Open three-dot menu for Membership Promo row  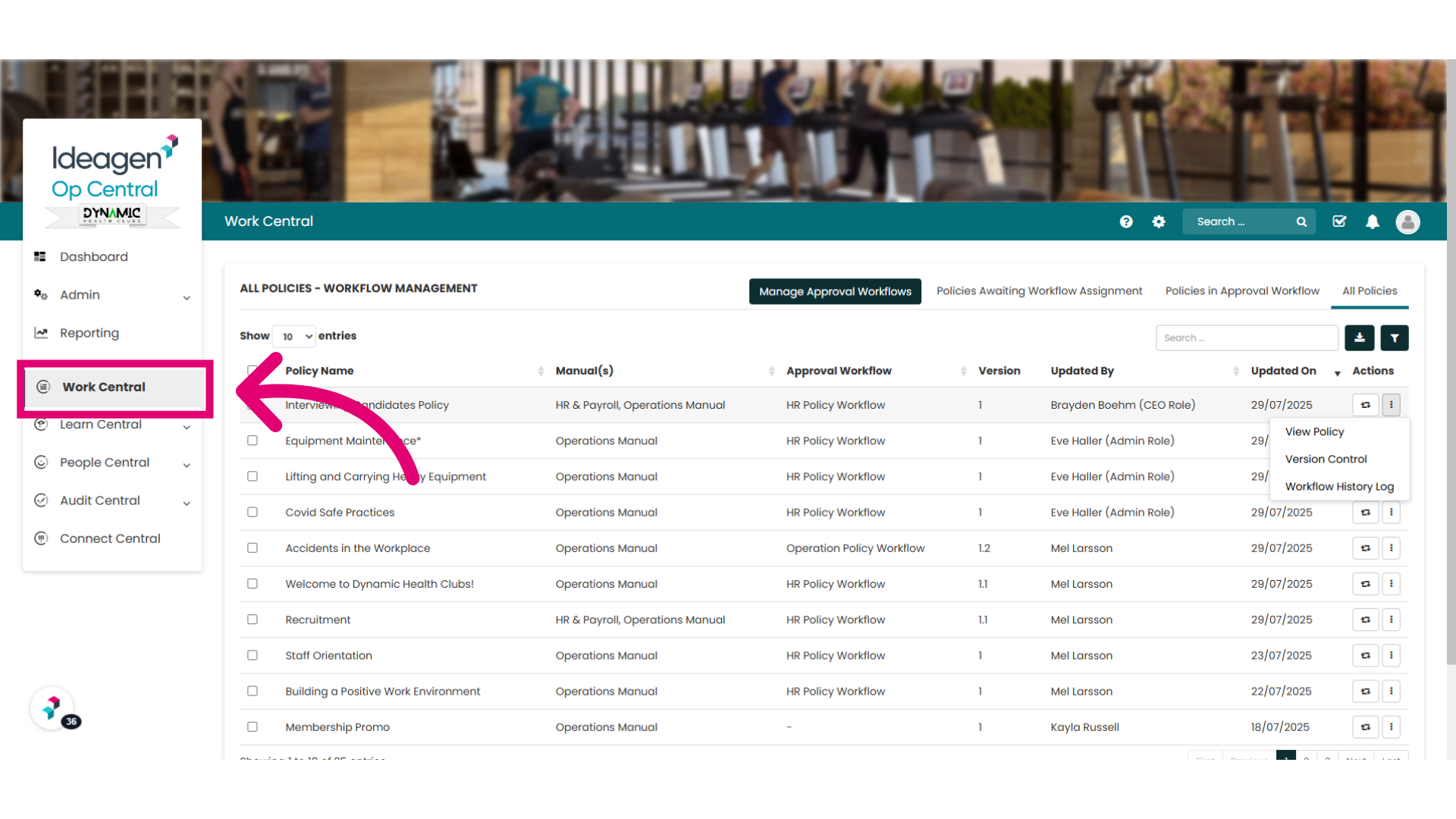1391,726
